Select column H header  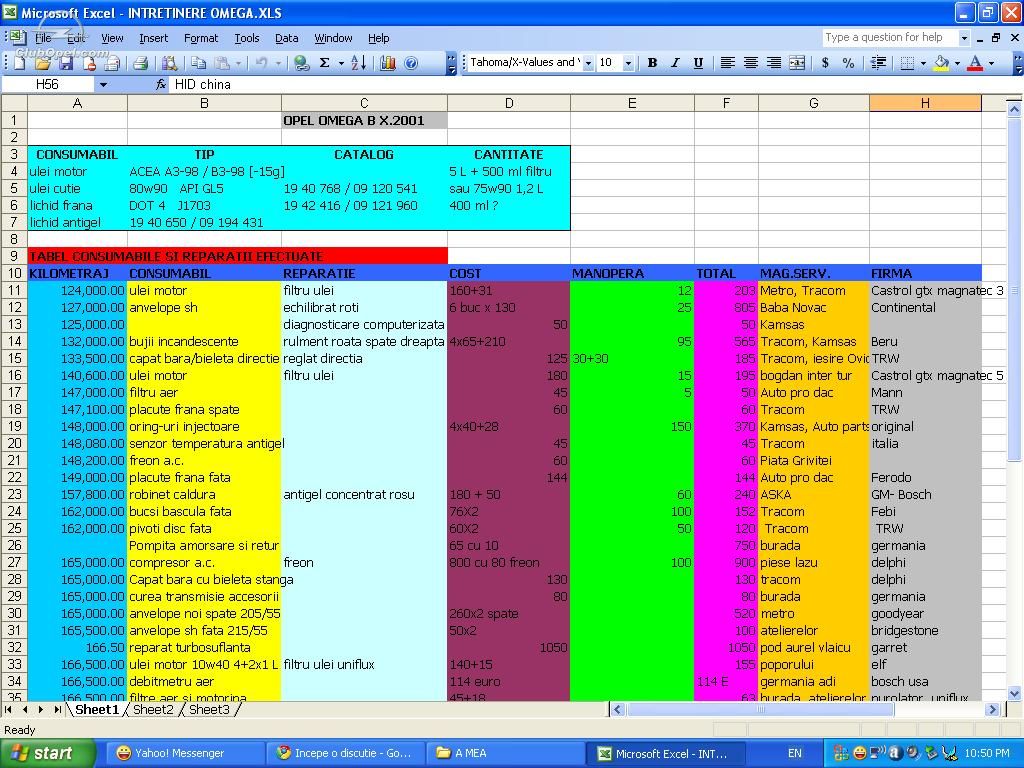point(925,103)
